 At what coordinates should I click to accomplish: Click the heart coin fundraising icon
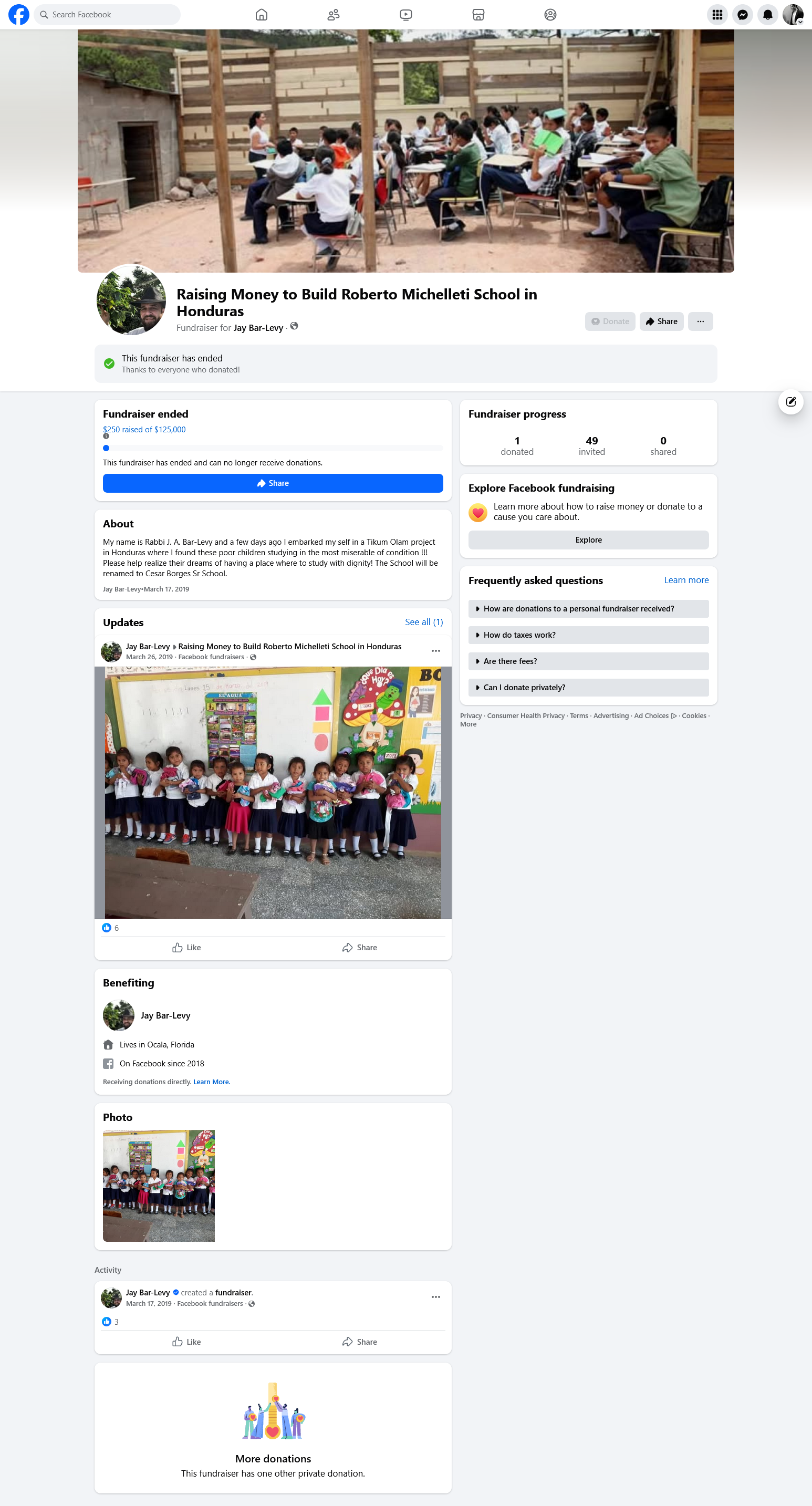click(x=478, y=512)
